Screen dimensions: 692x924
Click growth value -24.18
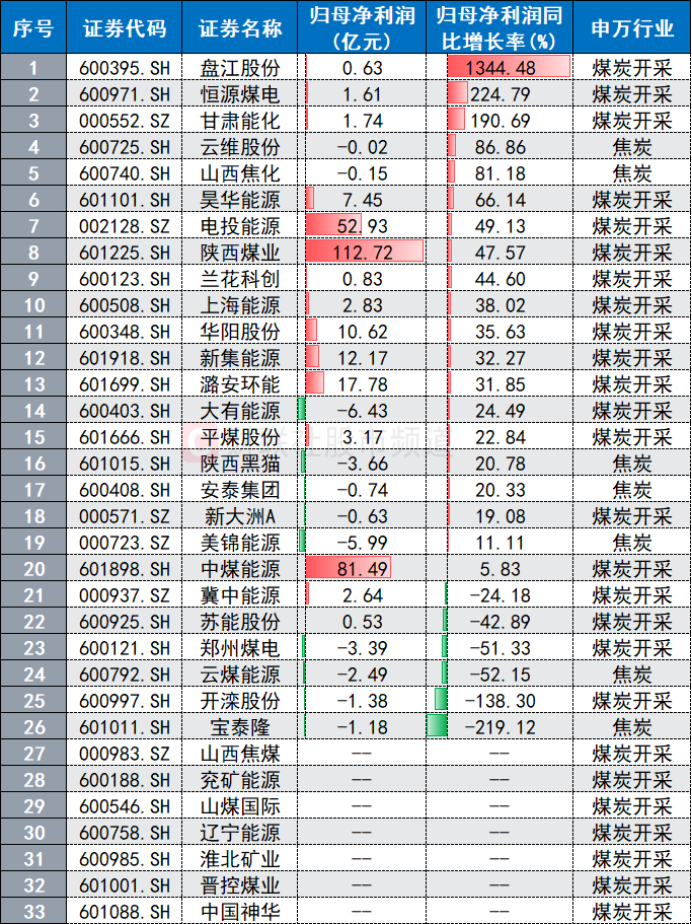coord(499,595)
